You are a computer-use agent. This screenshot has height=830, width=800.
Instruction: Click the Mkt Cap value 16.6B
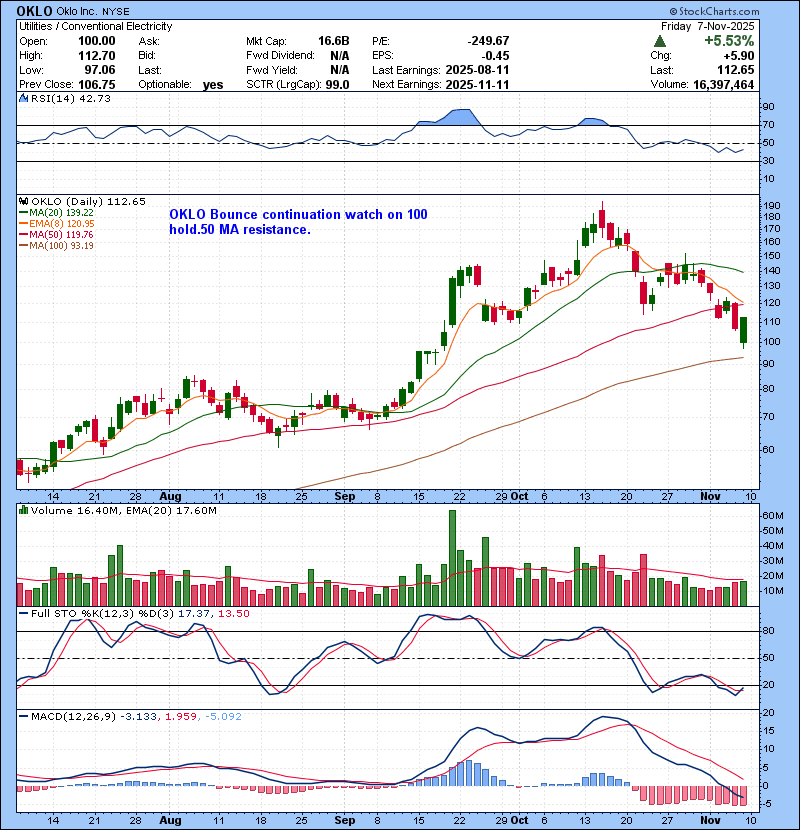click(x=334, y=41)
